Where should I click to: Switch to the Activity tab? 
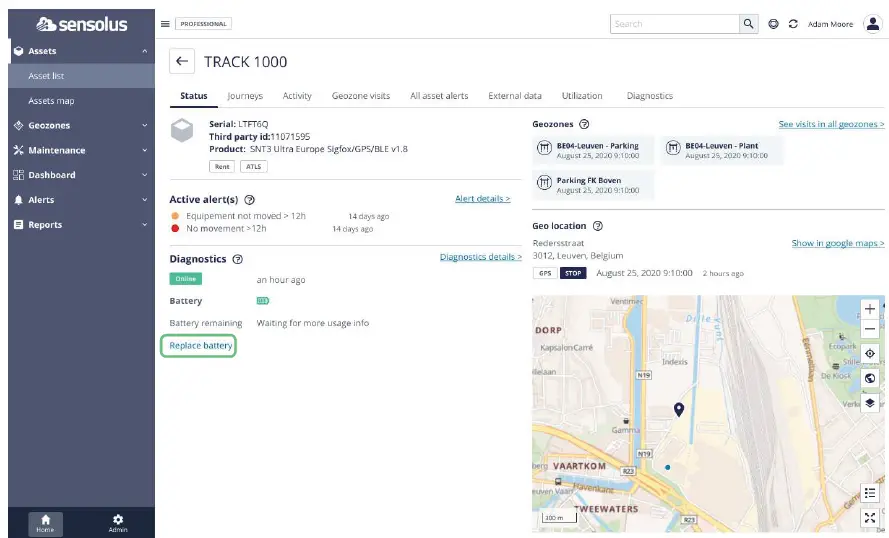297,96
